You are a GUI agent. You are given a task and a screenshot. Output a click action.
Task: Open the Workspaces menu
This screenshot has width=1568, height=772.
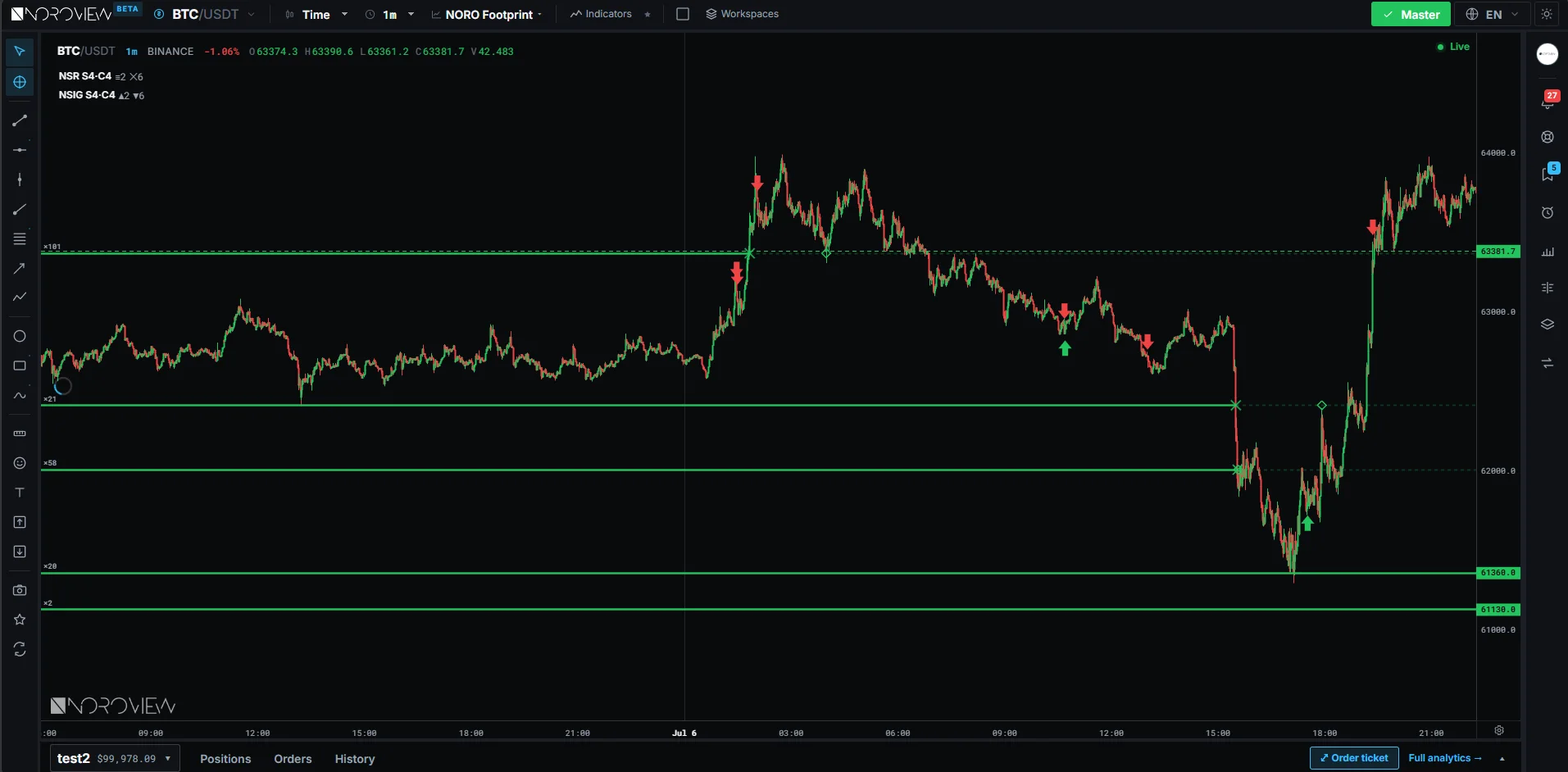point(742,14)
